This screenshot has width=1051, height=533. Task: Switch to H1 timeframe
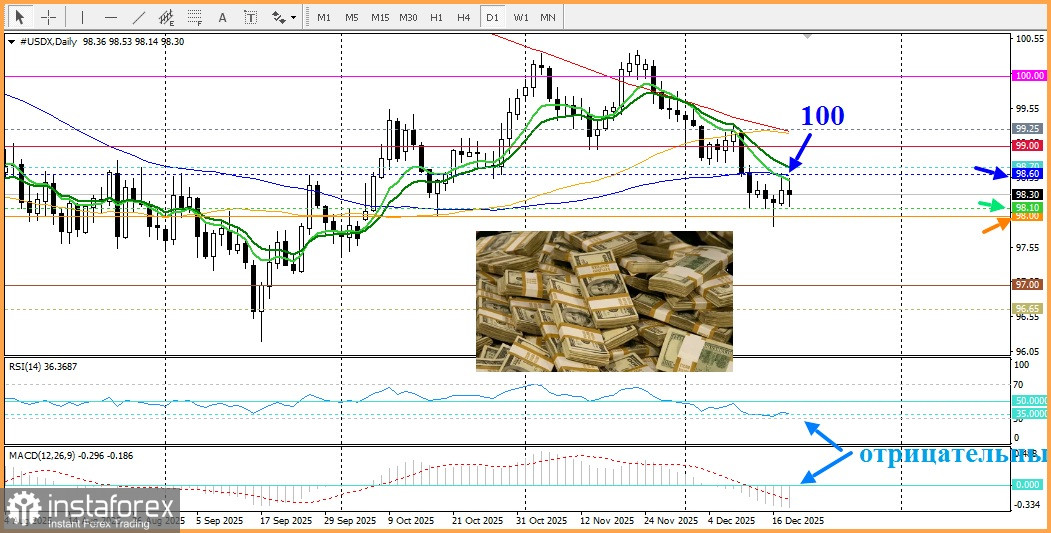click(436, 17)
